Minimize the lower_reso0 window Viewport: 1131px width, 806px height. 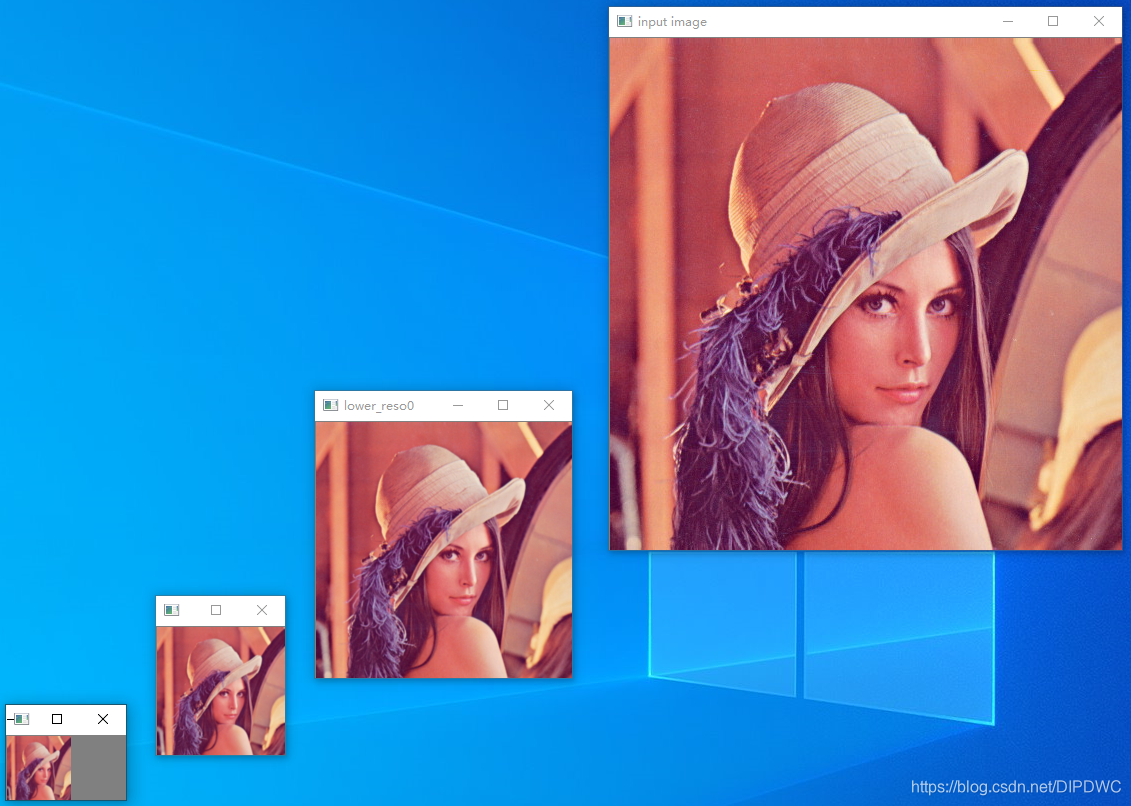[458, 406]
